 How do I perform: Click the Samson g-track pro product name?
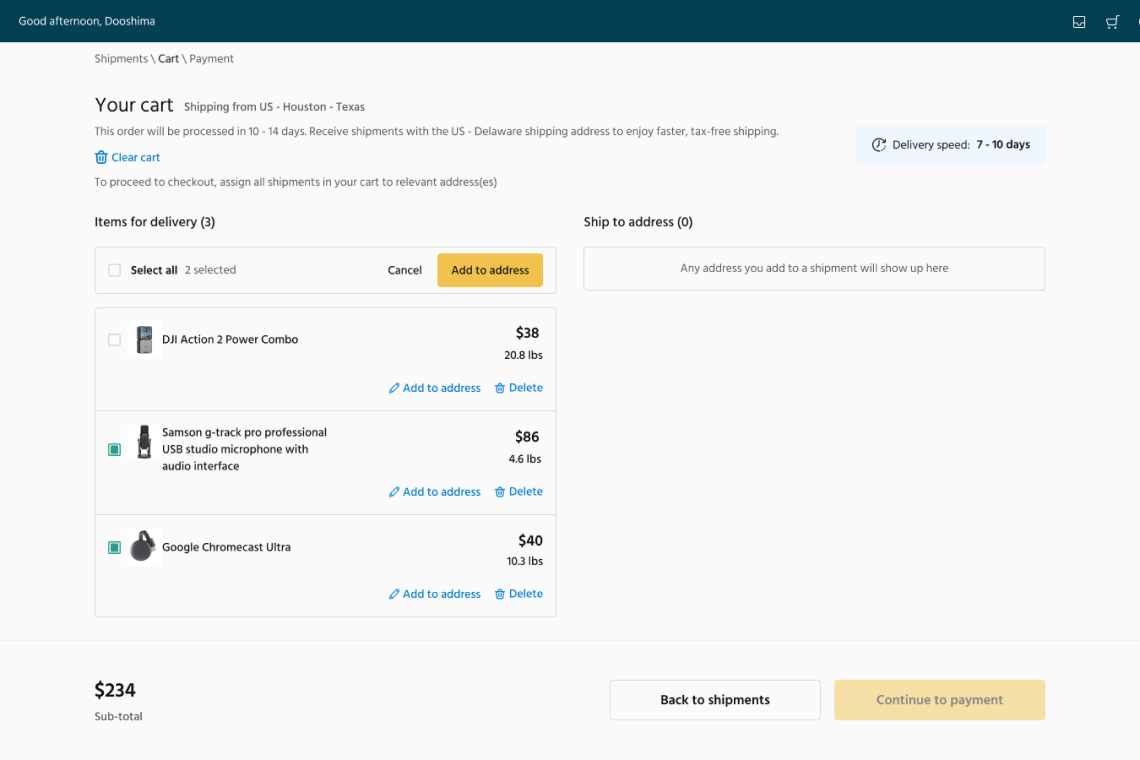pyautogui.click(x=244, y=449)
